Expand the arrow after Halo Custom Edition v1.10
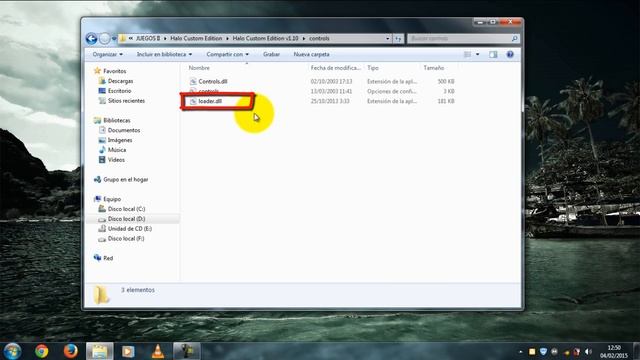640x360 pixels. coord(304,38)
